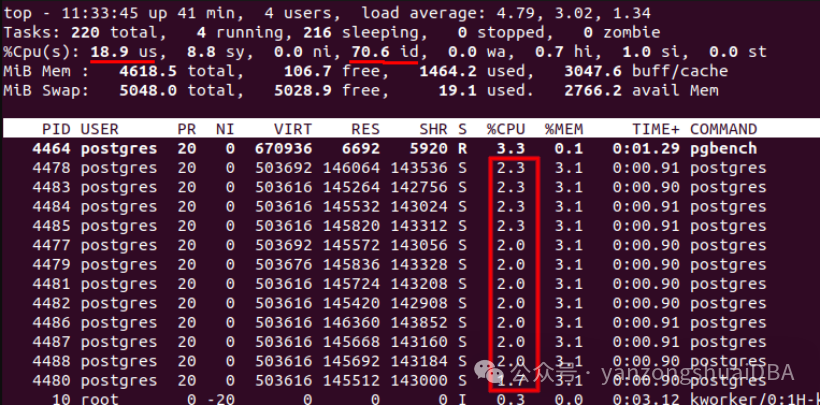The height and width of the screenshot is (405, 820).
Task: Select the top uptime 11:33:45 text
Action: tap(104, 13)
